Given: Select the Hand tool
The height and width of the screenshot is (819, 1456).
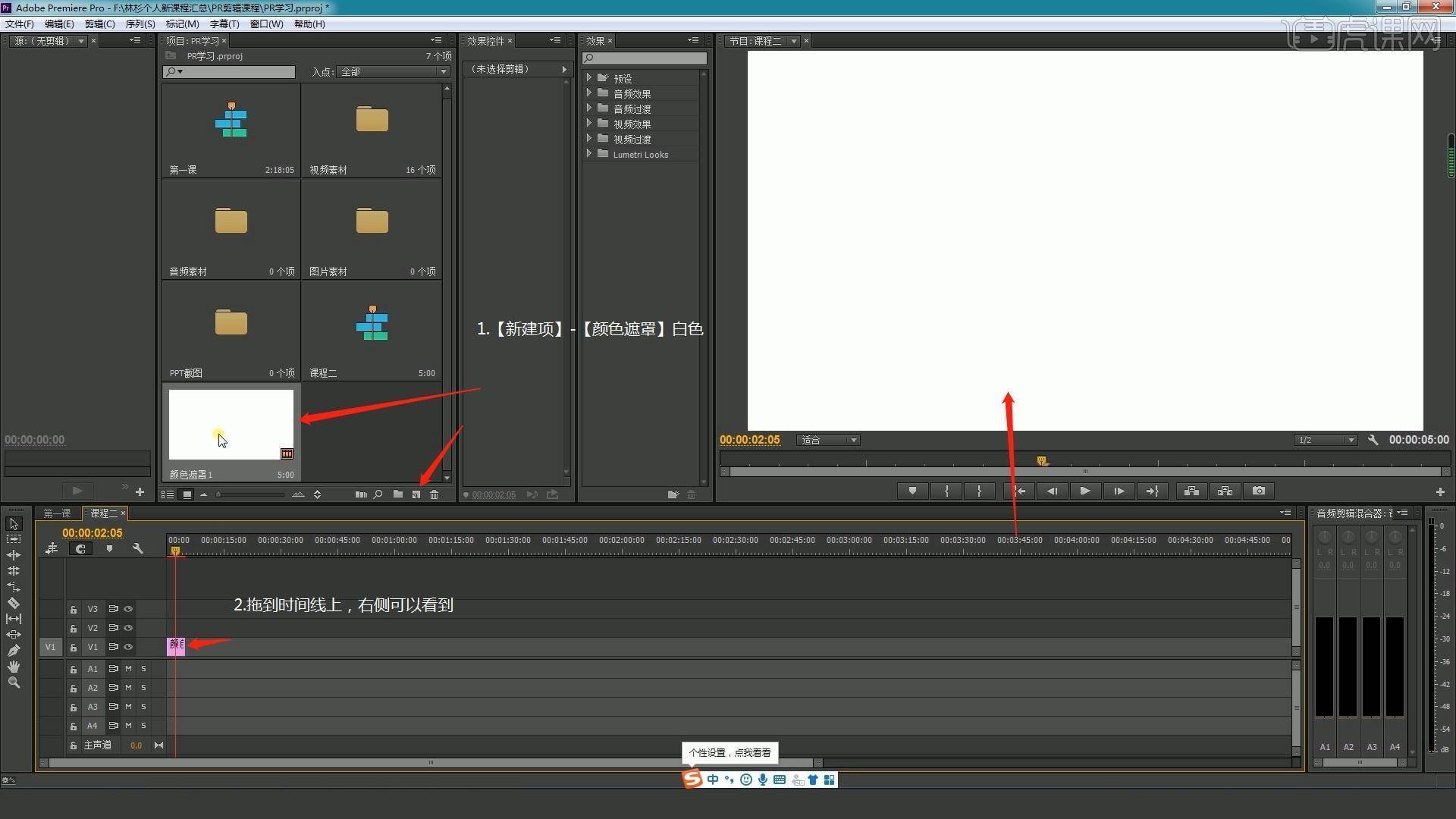Looking at the screenshot, I should [x=14, y=667].
